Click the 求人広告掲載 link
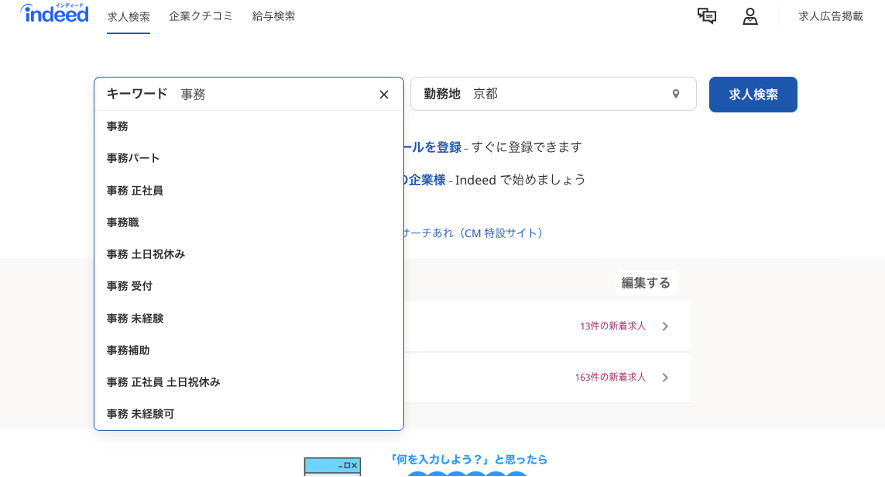Screen dimensions: 885x477 830,17
